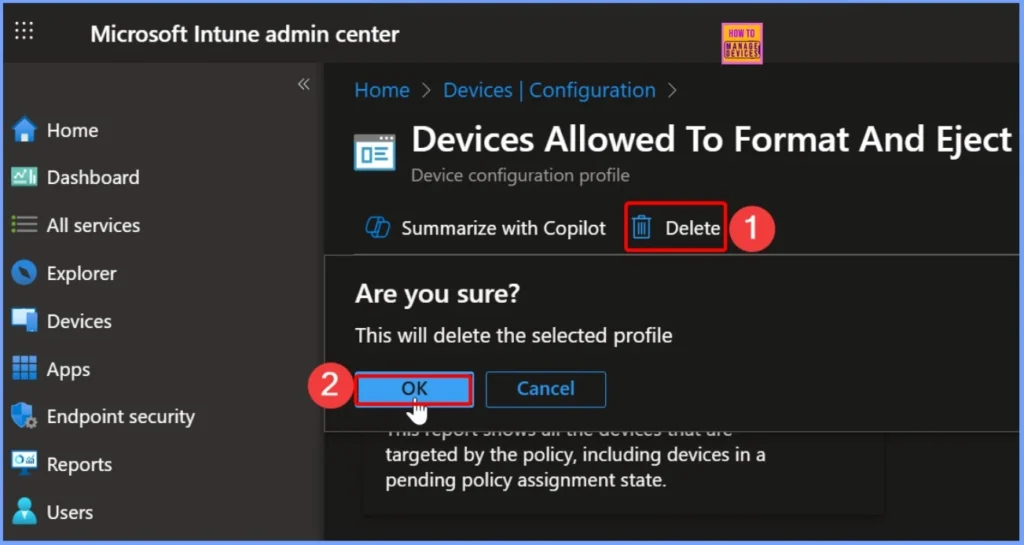
Task: Click the Home breadcrumb link
Action: tap(382, 90)
